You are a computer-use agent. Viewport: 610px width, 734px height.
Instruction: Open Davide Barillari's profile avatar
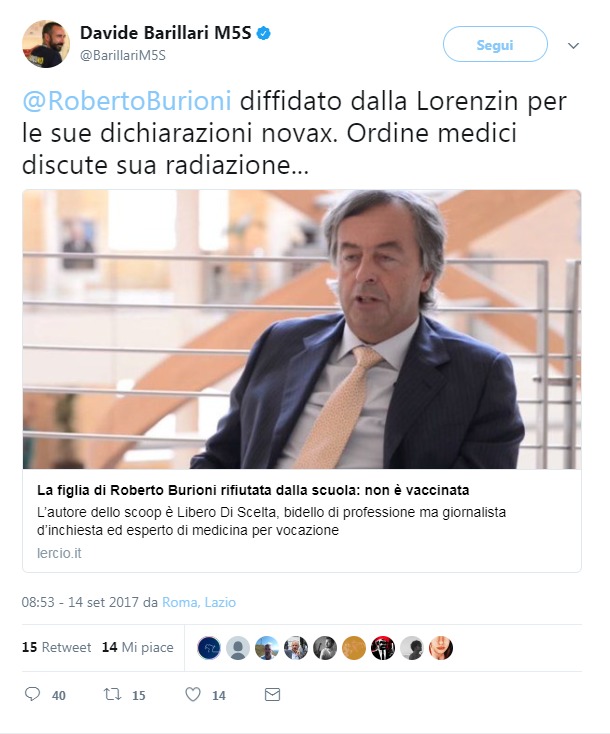tap(46, 44)
